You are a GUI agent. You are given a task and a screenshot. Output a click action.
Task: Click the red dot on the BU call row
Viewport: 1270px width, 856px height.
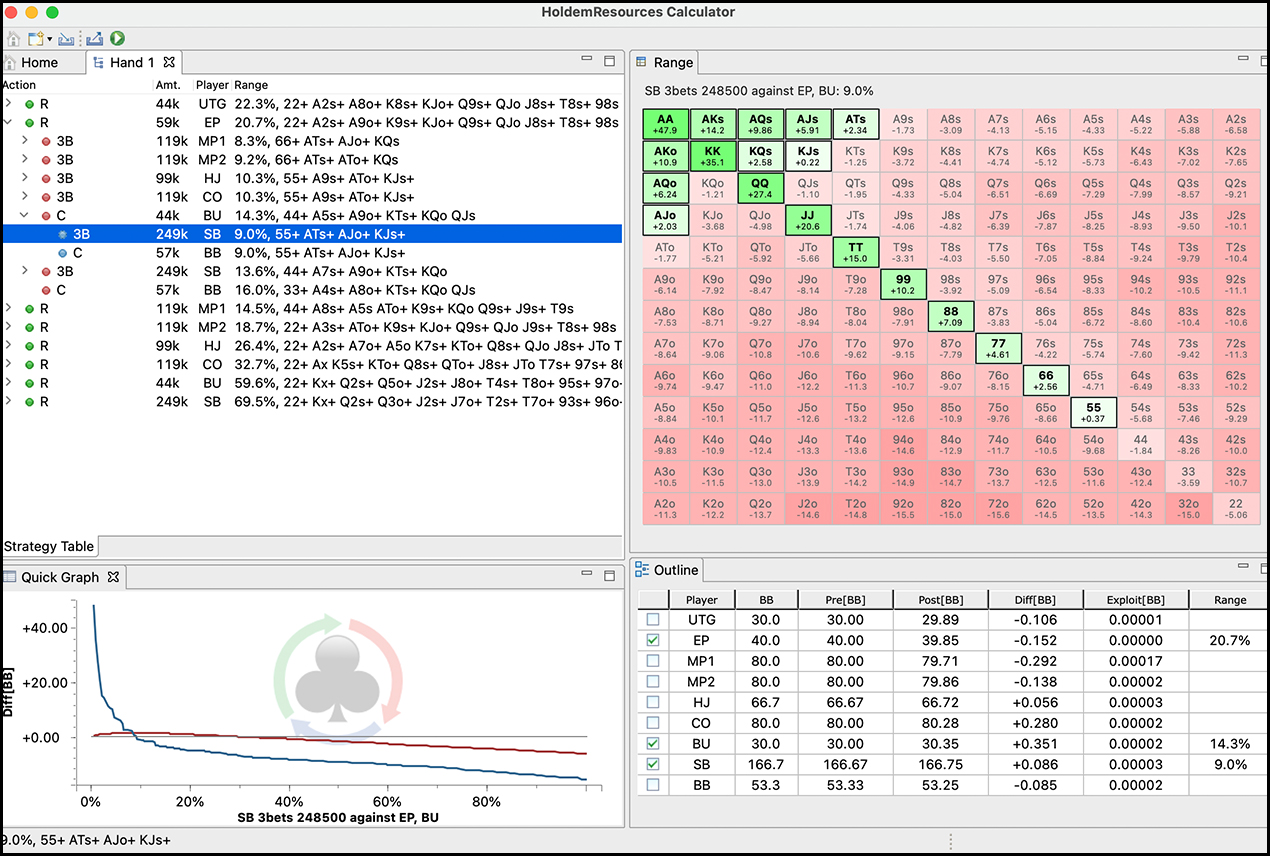tap(46, 216)
